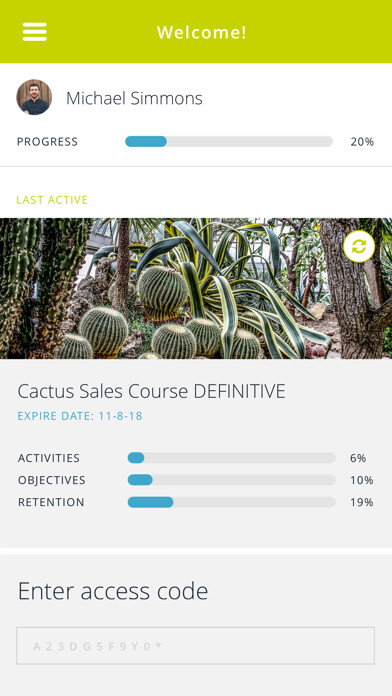The width and height of the screenshot is (392, 696).
Task: Open Cactus Sales Course DEFINITIVE title
Action: pos(151,392)
